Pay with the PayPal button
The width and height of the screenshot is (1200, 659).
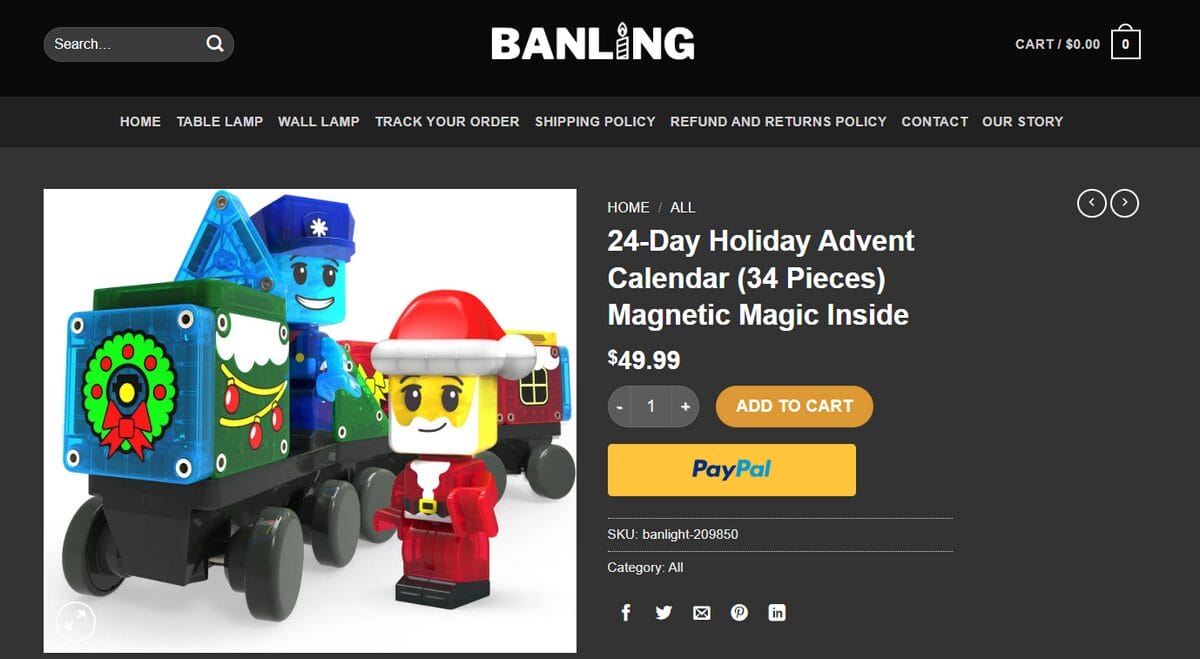click(732, 470)
